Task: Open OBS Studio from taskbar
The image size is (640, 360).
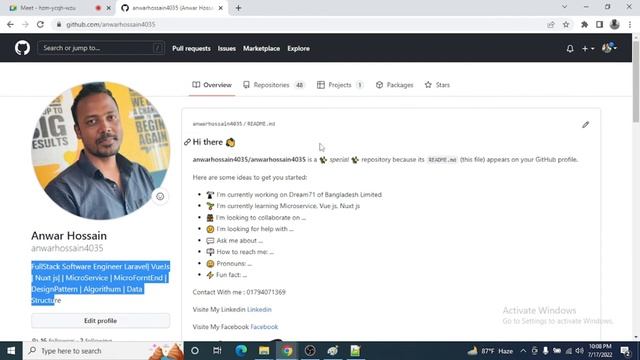Action: [310, 351]
